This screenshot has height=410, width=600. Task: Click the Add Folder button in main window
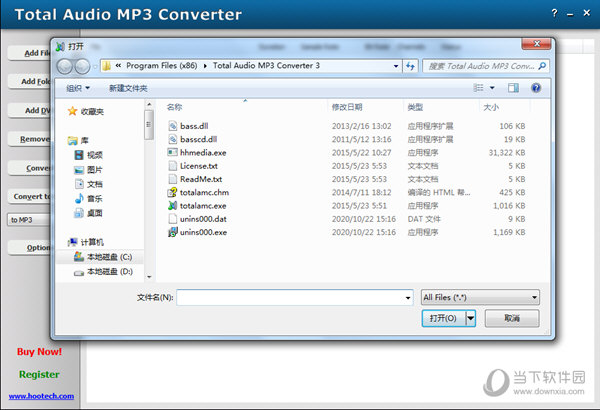click(x=29, y=81)
